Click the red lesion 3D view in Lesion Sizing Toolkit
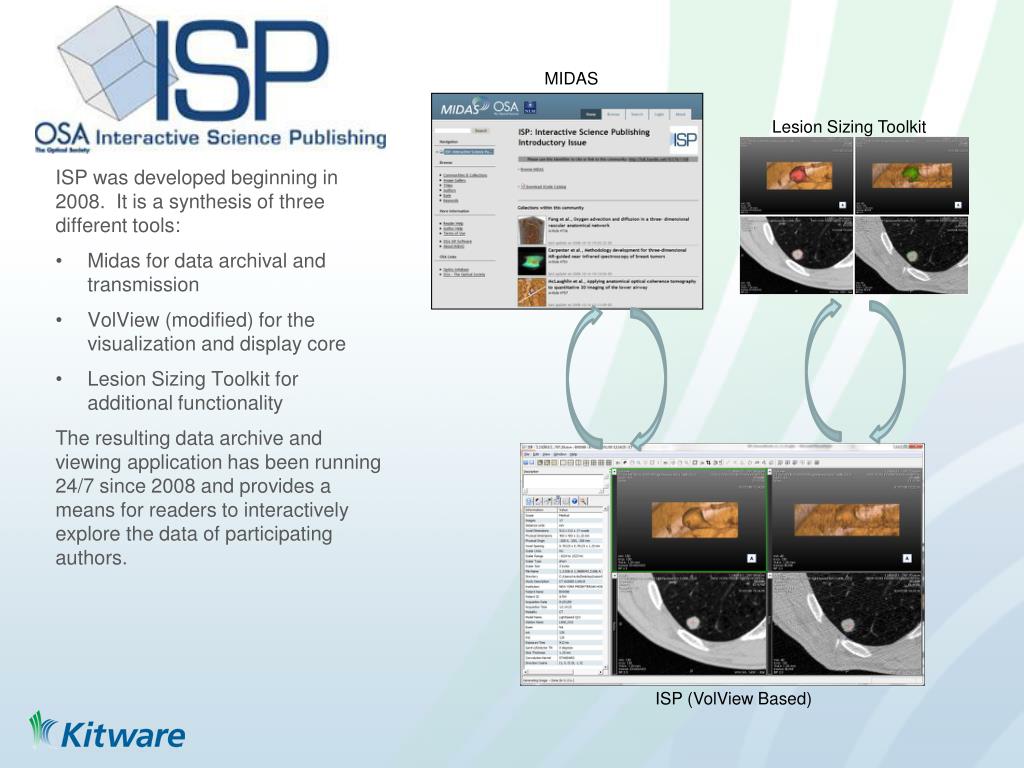 (x=796, y=176)
